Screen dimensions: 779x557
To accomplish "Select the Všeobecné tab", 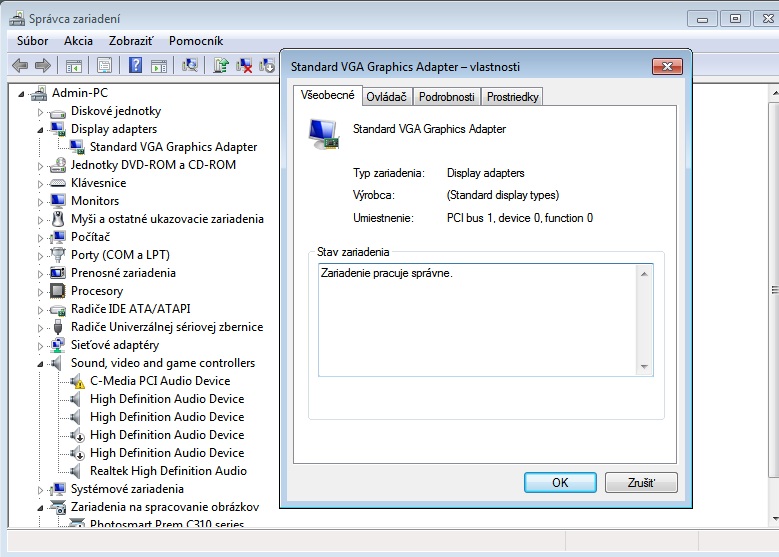I will (327, 95).
